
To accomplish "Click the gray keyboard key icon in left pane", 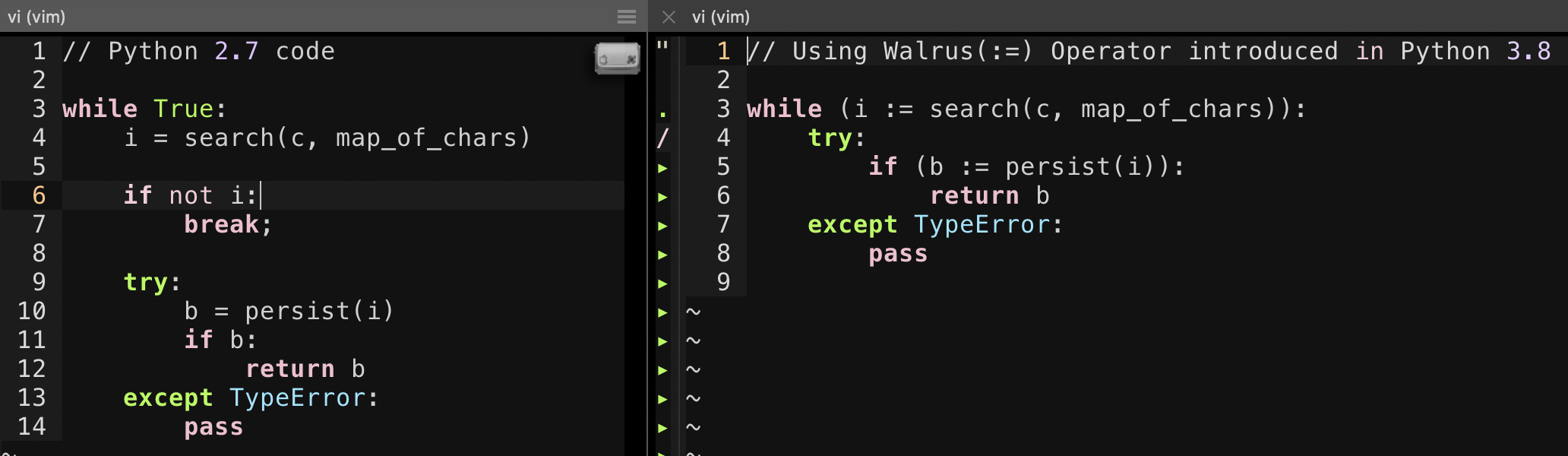I will [x=617, y=58].
